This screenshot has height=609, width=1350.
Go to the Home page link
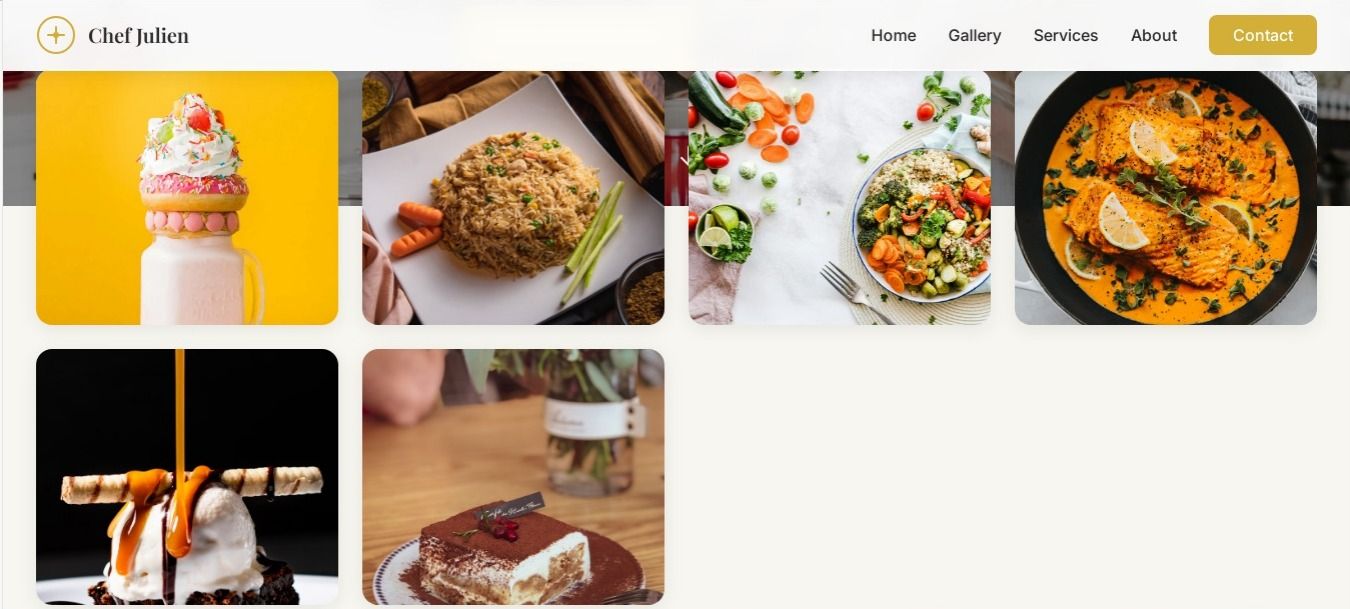click(893, 35)
